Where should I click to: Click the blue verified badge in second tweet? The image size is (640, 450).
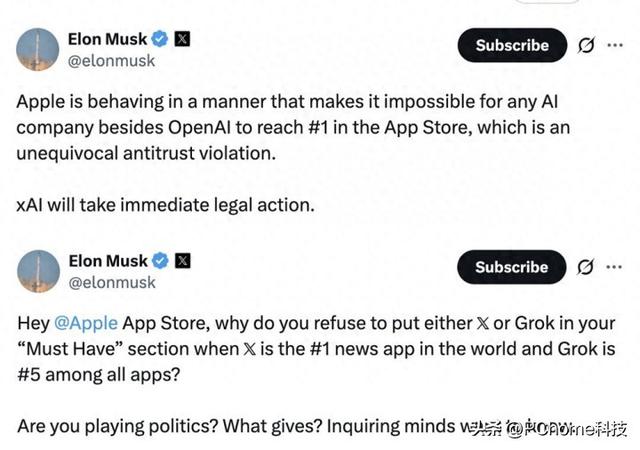(160, 261)
